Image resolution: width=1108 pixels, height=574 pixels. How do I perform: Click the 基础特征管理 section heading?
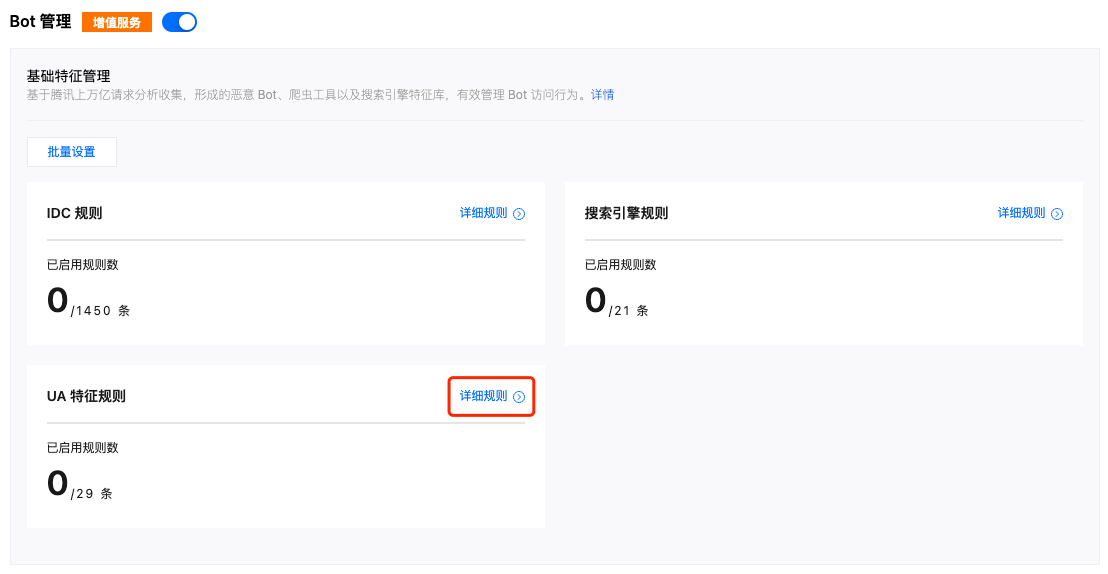tap(68, 76)
